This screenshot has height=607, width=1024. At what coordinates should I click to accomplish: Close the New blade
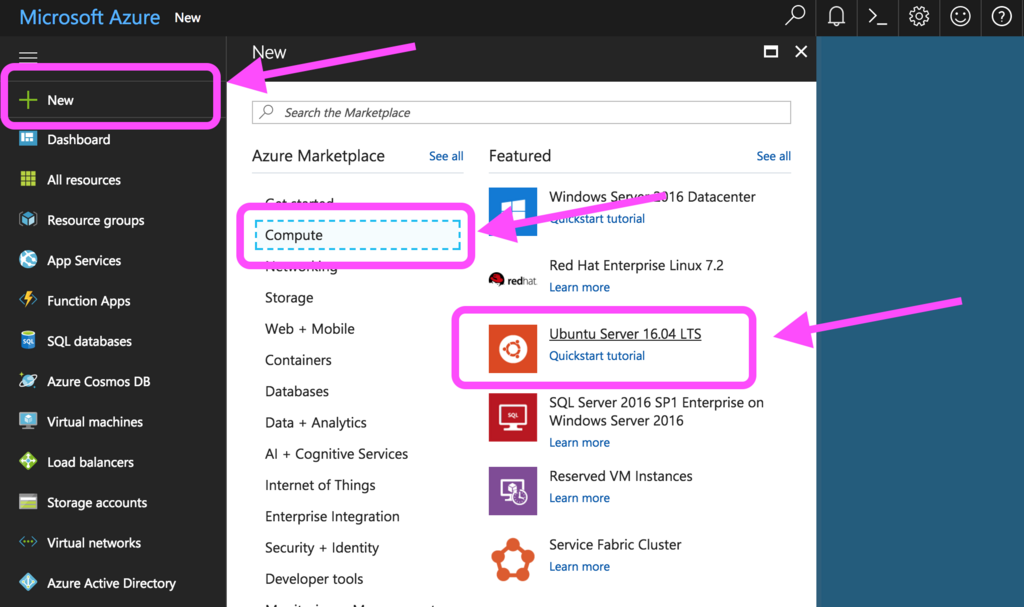coord(801,52)
